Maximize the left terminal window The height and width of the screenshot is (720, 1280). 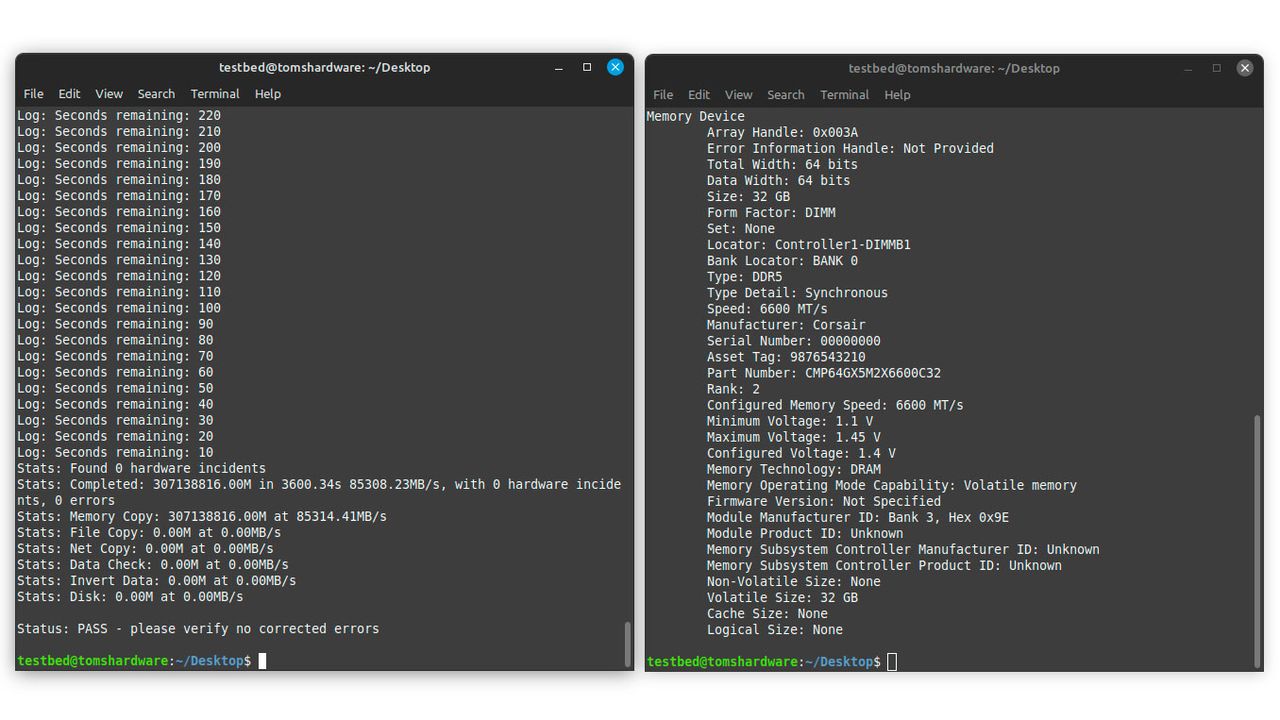[587, 67]
